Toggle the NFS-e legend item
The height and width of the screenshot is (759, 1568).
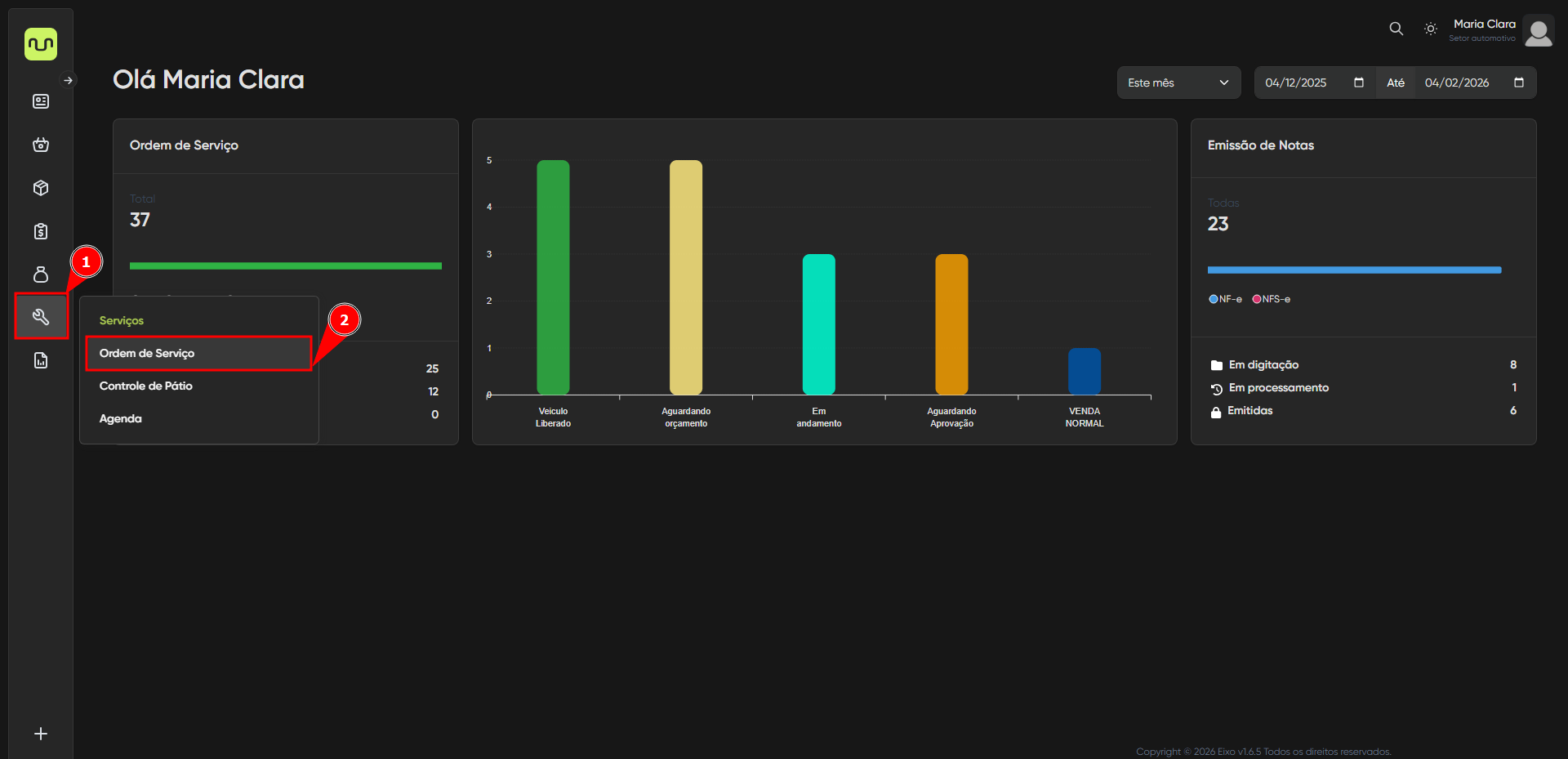pos(1272,299)
